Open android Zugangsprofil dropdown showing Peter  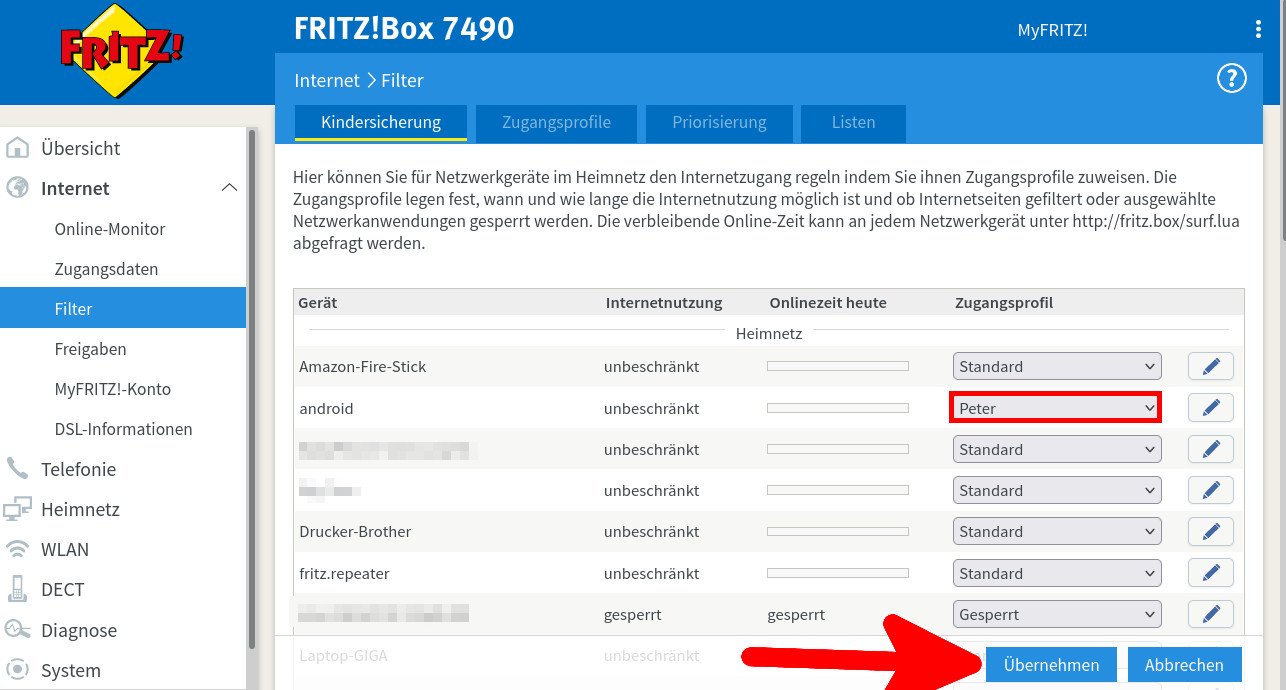tap(1056, 408)
